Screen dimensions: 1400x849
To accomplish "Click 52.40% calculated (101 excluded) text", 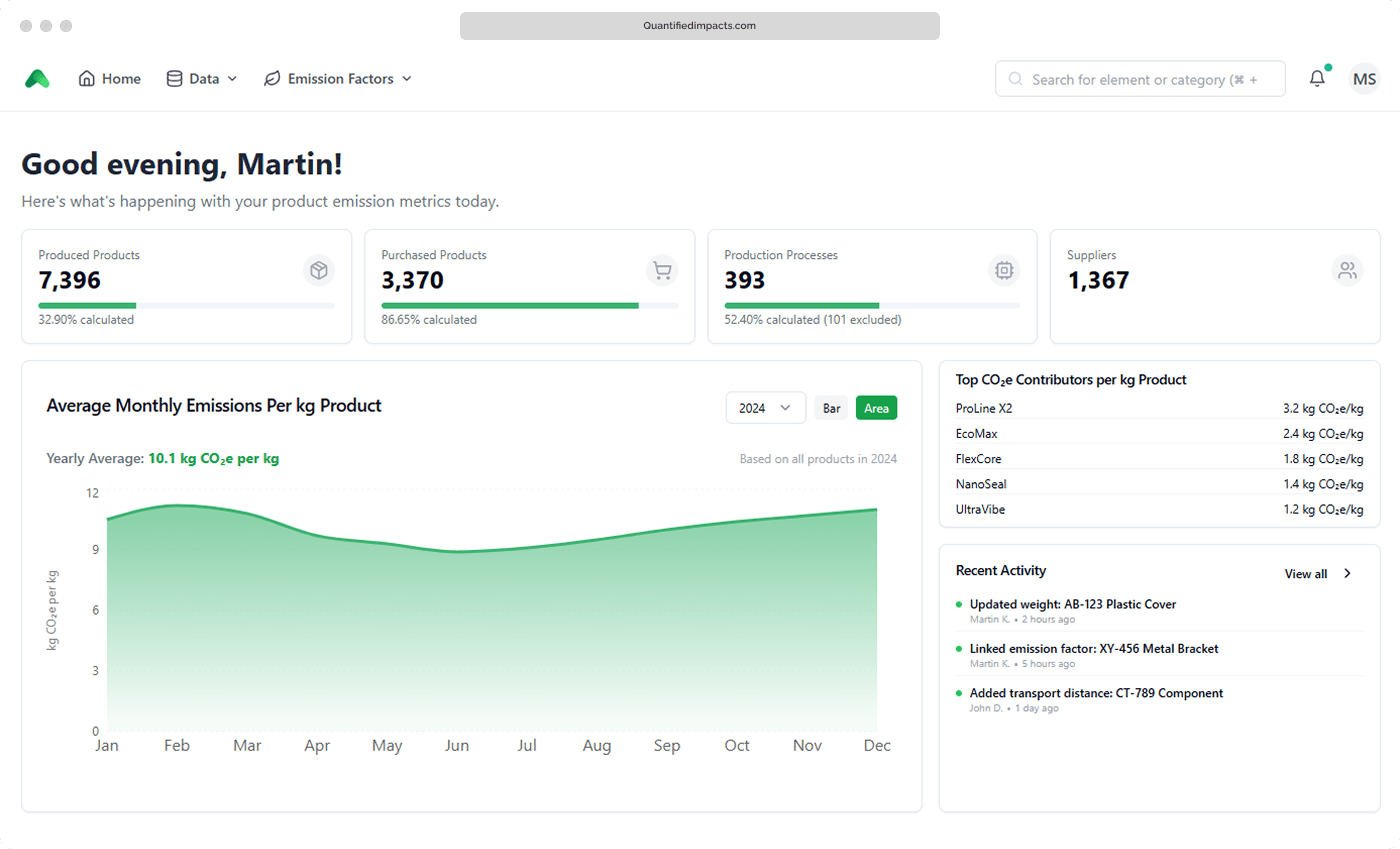I will click(813, 320).
